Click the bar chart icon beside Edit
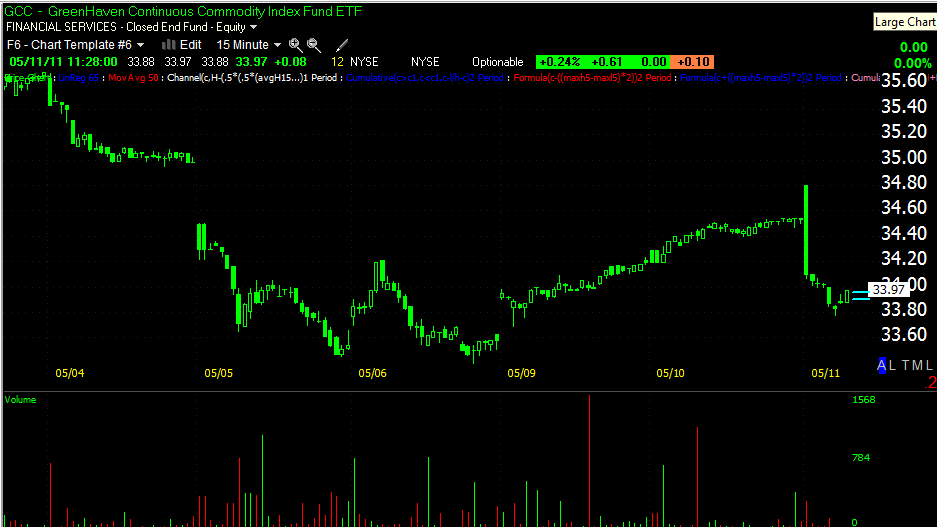937x527 pixels. click(169, 45)
